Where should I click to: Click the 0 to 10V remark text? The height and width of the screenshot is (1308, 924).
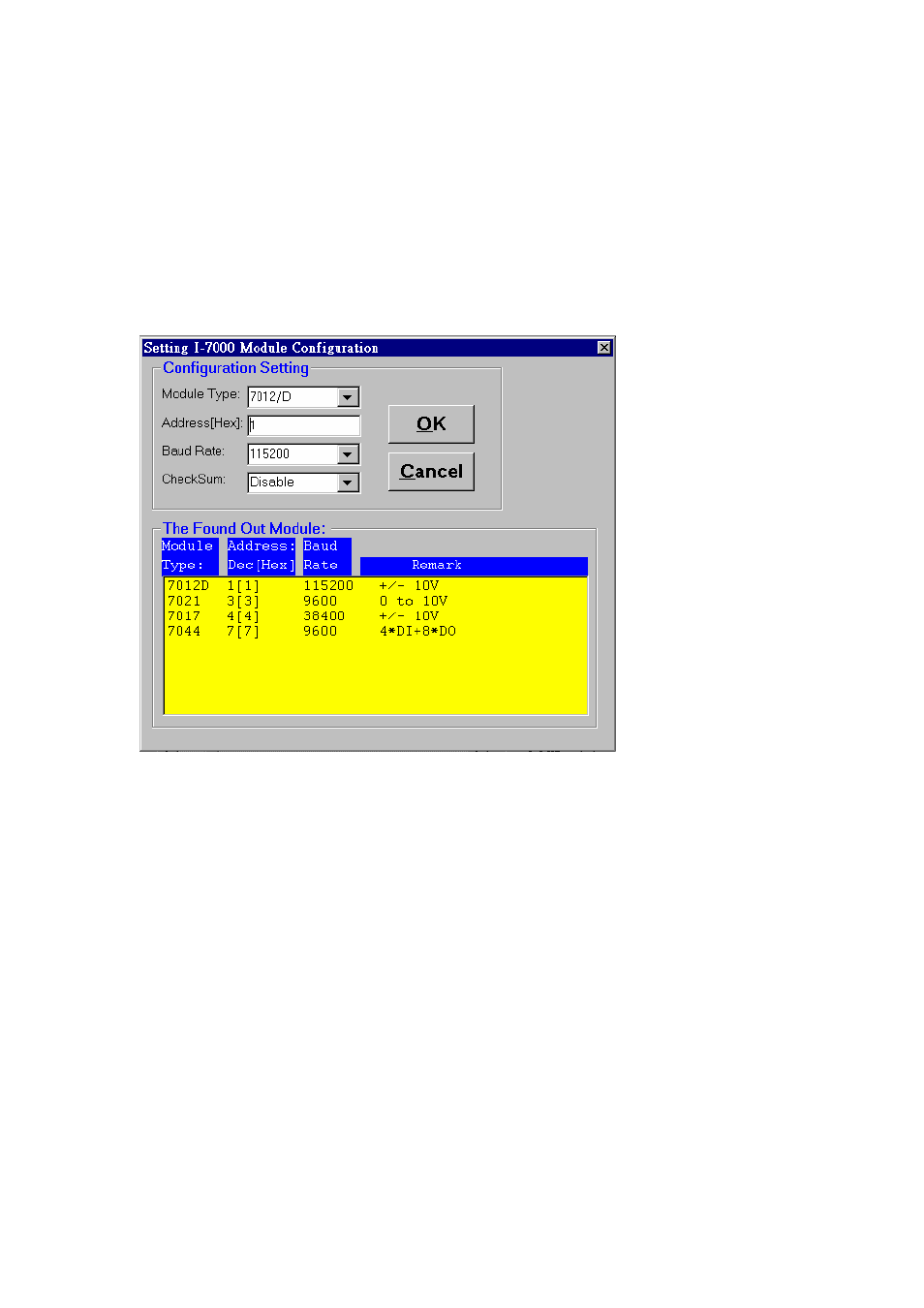[414, 602]
